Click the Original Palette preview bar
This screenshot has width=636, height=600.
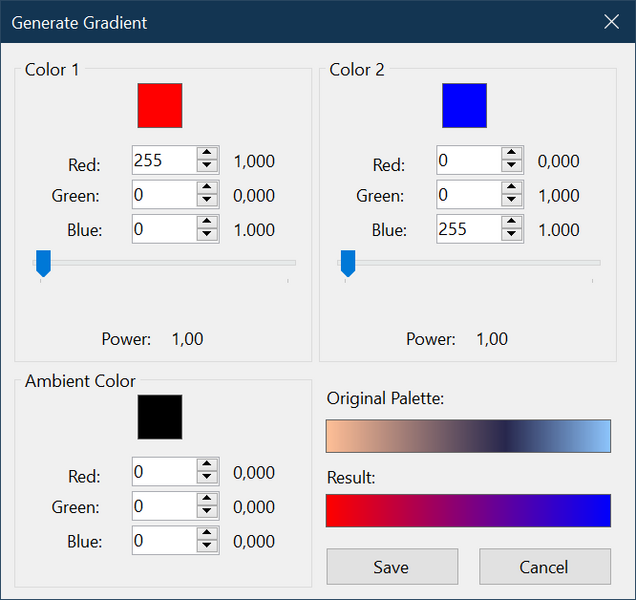pyautogui.click(x=468, y=437)
